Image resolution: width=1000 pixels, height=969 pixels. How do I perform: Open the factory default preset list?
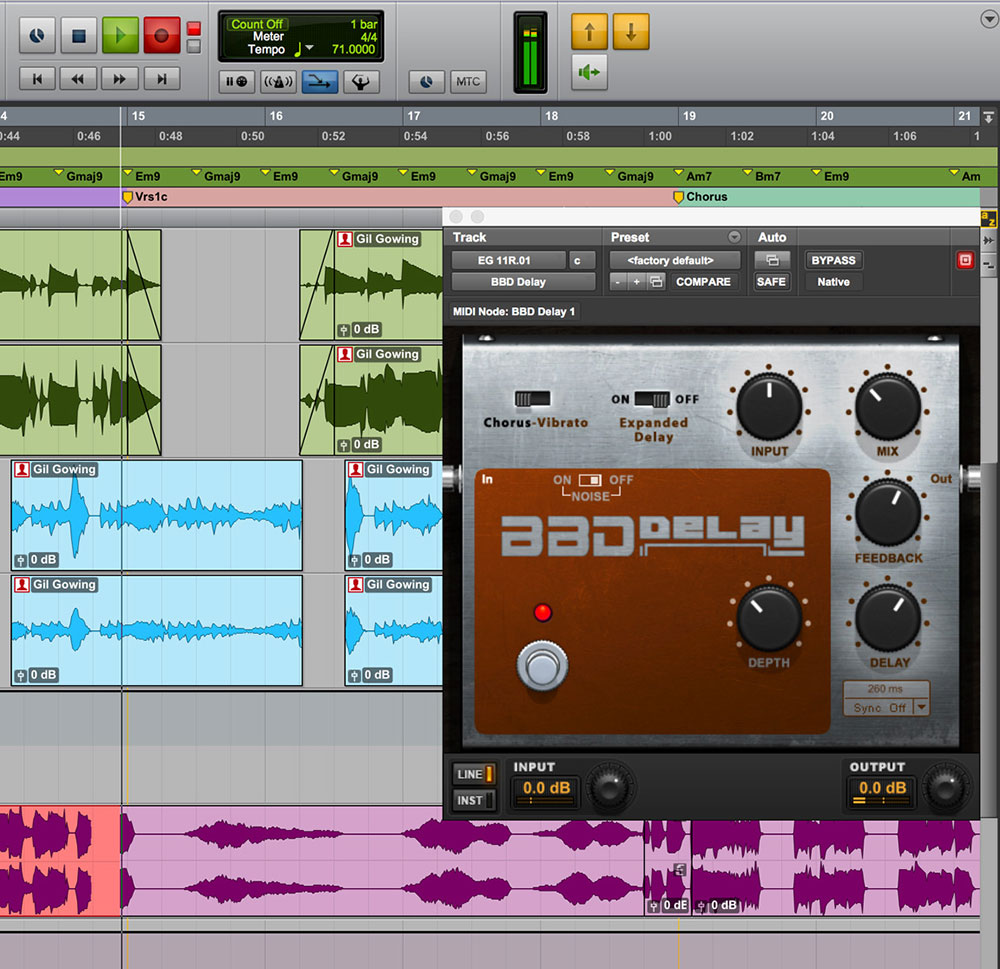[675, 260]
